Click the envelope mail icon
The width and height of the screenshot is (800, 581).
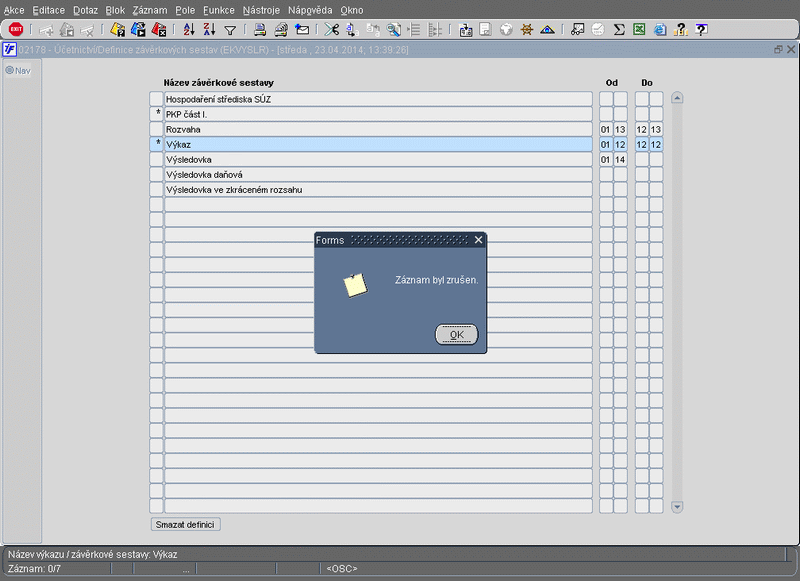click(302, 30)
